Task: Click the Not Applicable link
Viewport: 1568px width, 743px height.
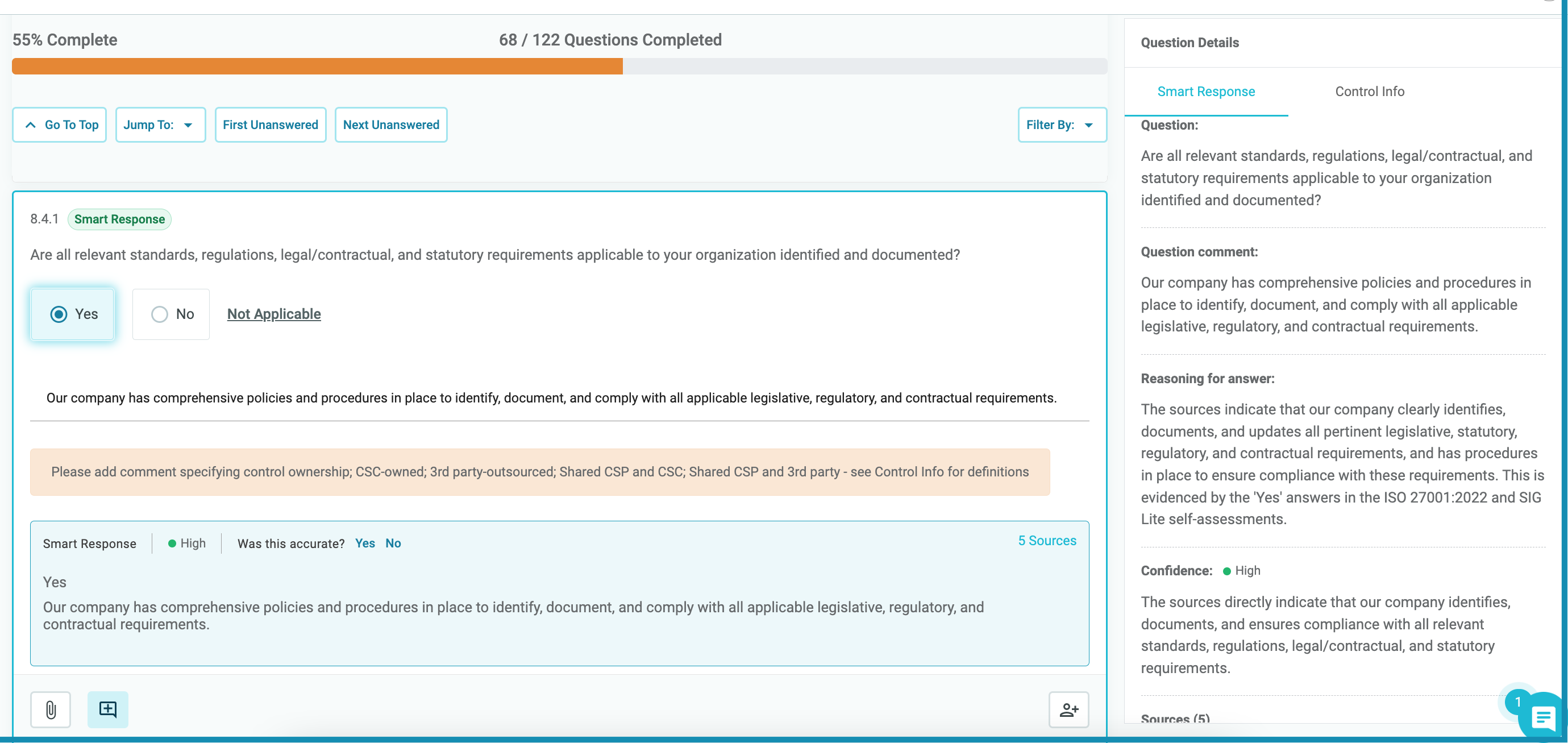Action: pos(274,314)
